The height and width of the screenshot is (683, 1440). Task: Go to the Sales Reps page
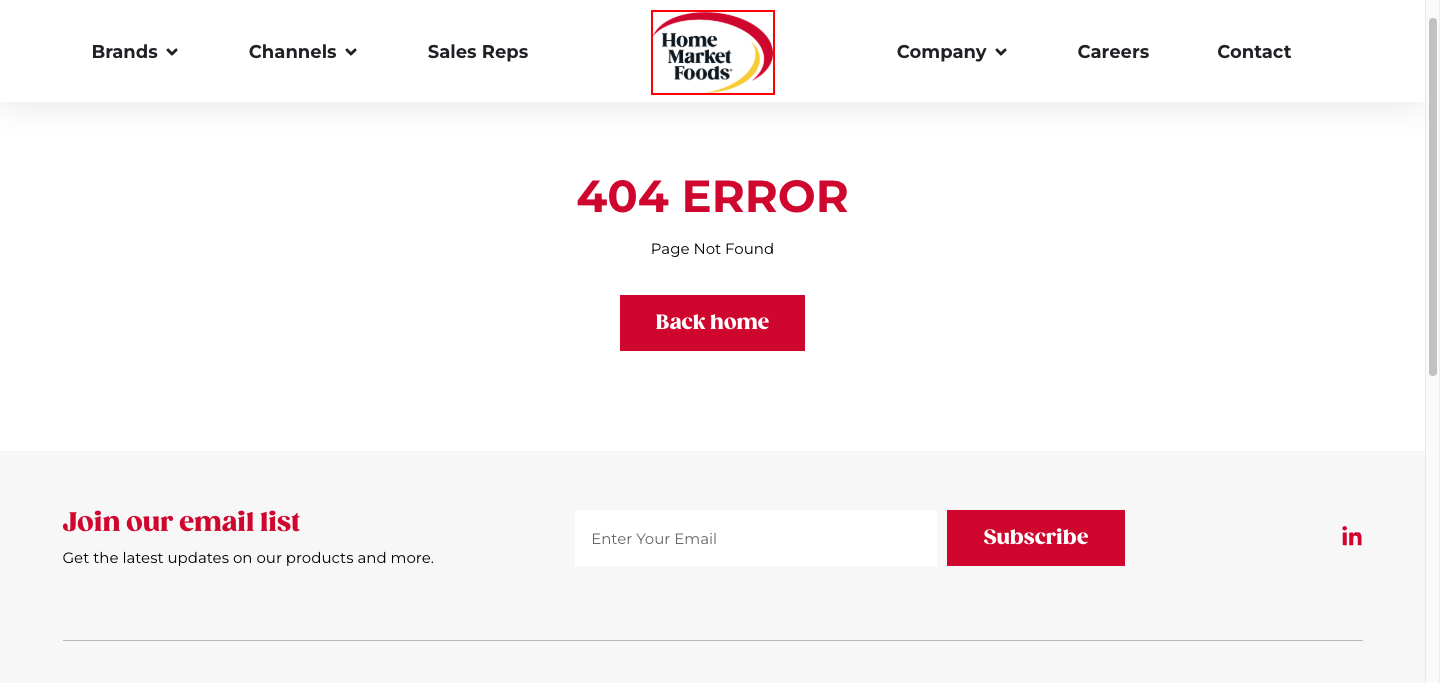478,52
